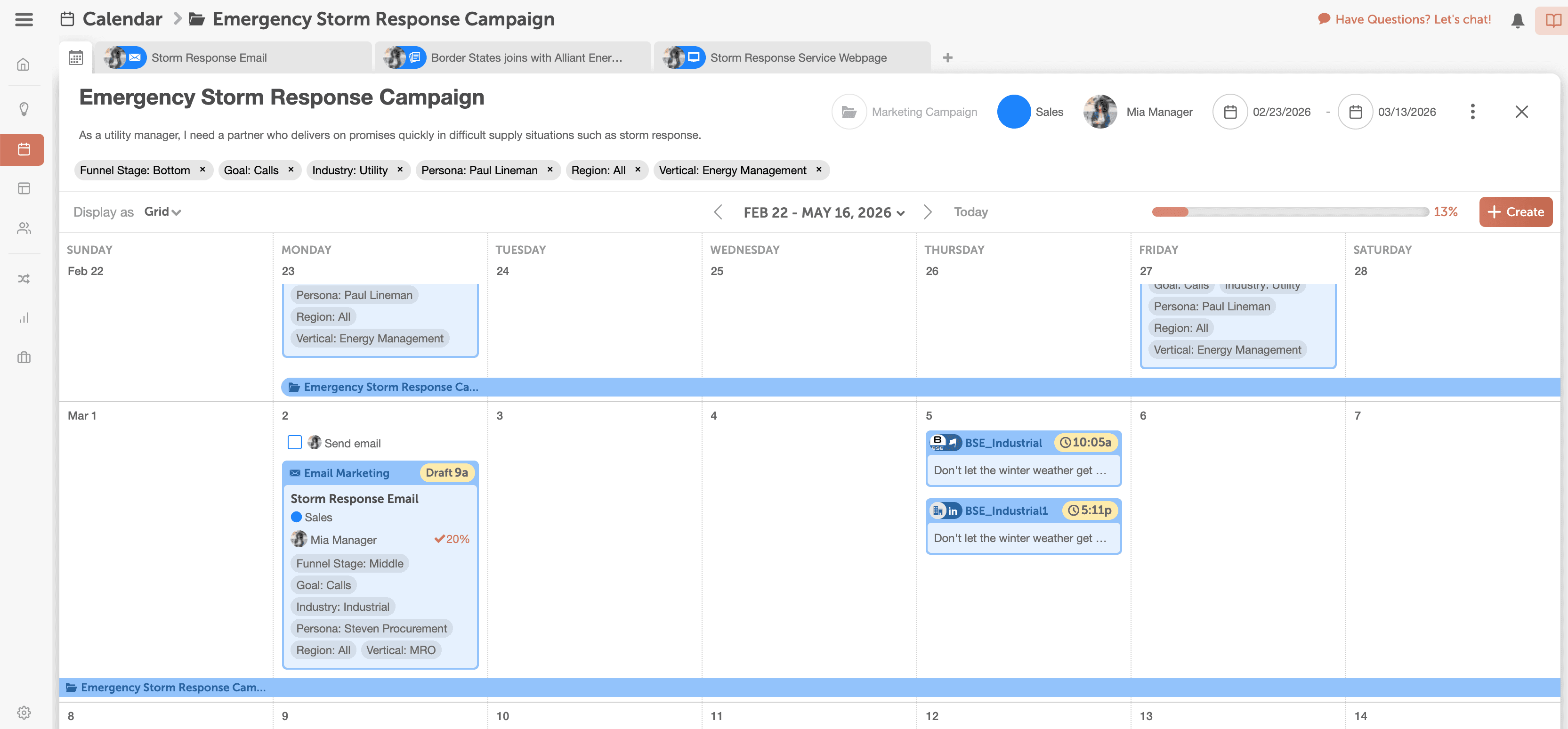The width and height of the screenshot is (1568, 729).
Task: Expand the Display as Grid dropdown
Action: pyautogui.click(x=162, y=212)
